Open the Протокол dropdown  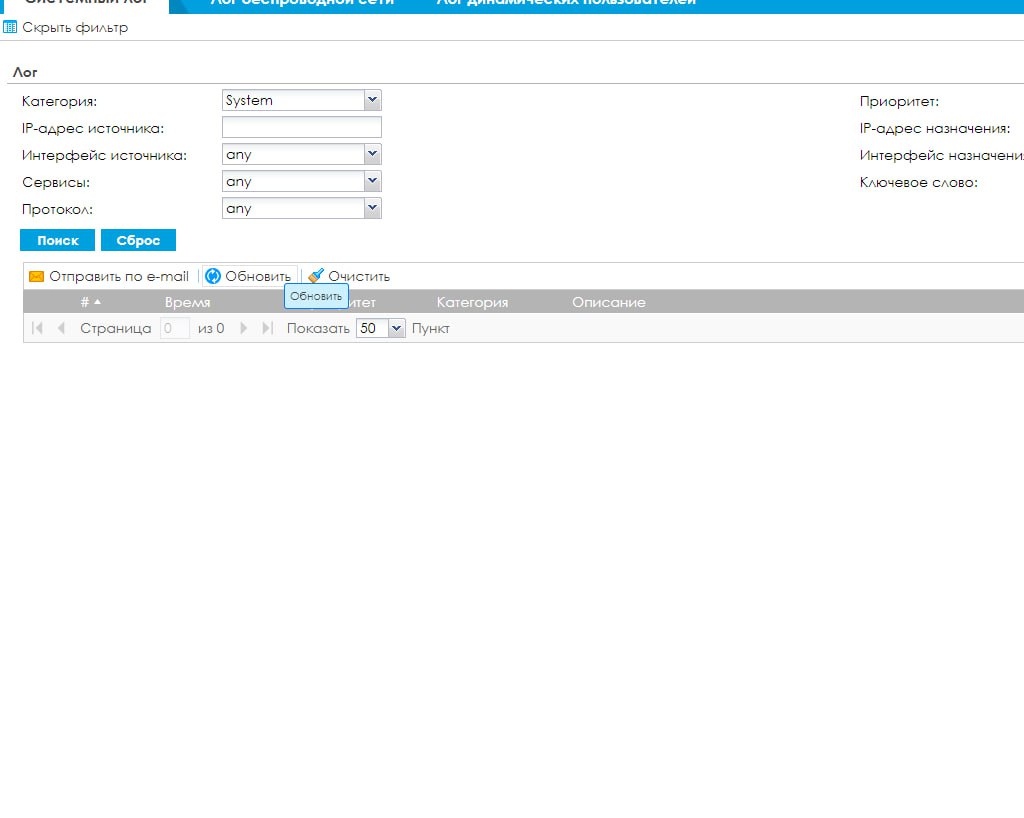[x=372, y=208]
